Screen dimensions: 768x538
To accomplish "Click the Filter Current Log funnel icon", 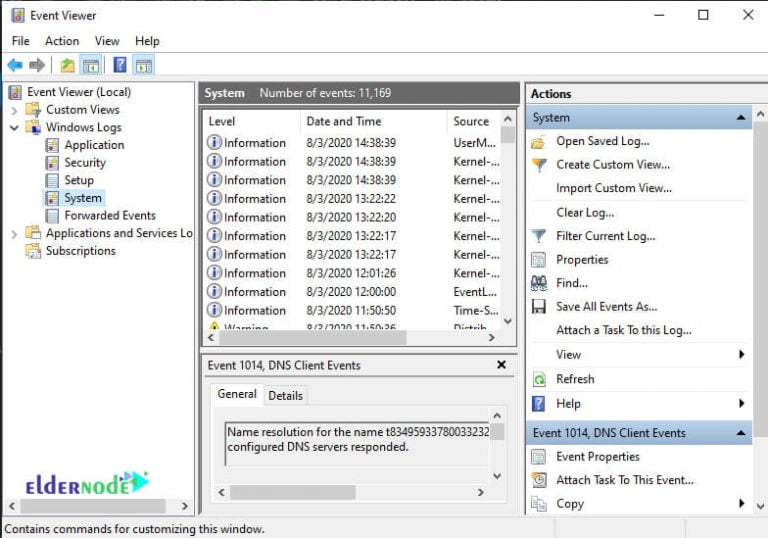I will pyautogui.click(x=539, y=236).
